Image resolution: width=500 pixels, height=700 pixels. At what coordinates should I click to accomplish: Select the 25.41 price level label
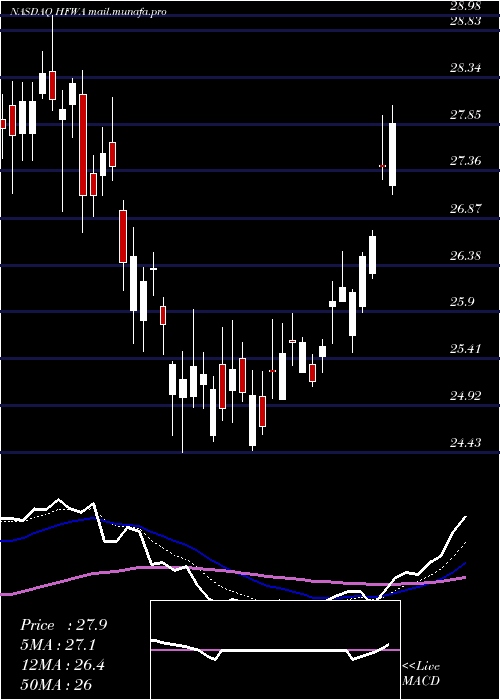tap(465, 348)
